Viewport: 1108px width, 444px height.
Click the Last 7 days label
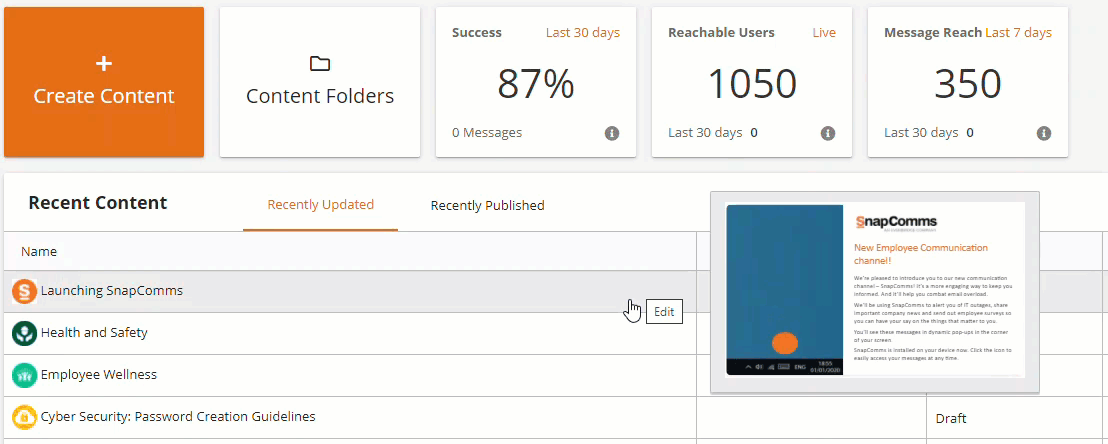click(1018, 33)
